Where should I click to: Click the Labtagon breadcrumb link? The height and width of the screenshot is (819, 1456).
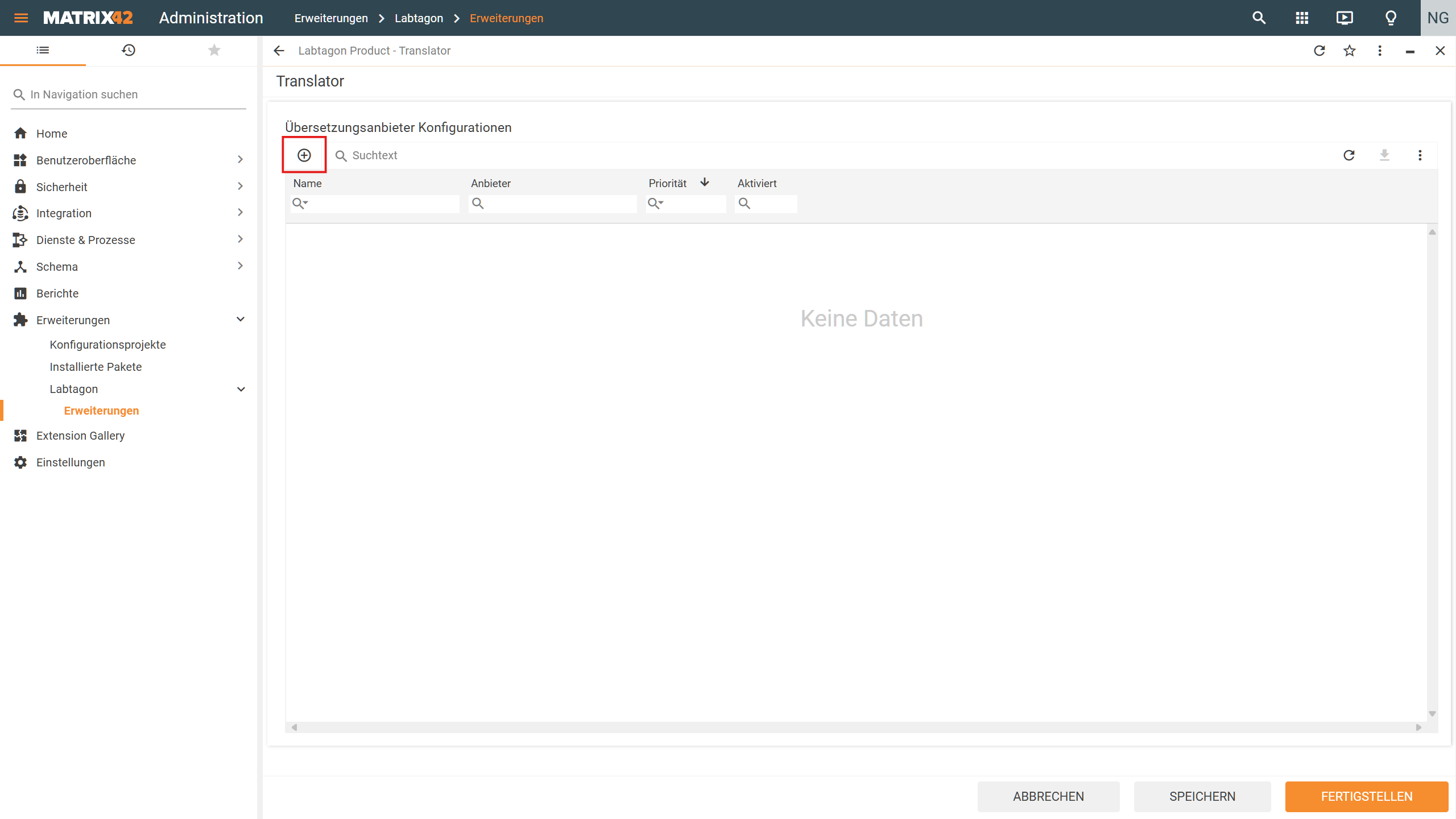click(419, 18)
